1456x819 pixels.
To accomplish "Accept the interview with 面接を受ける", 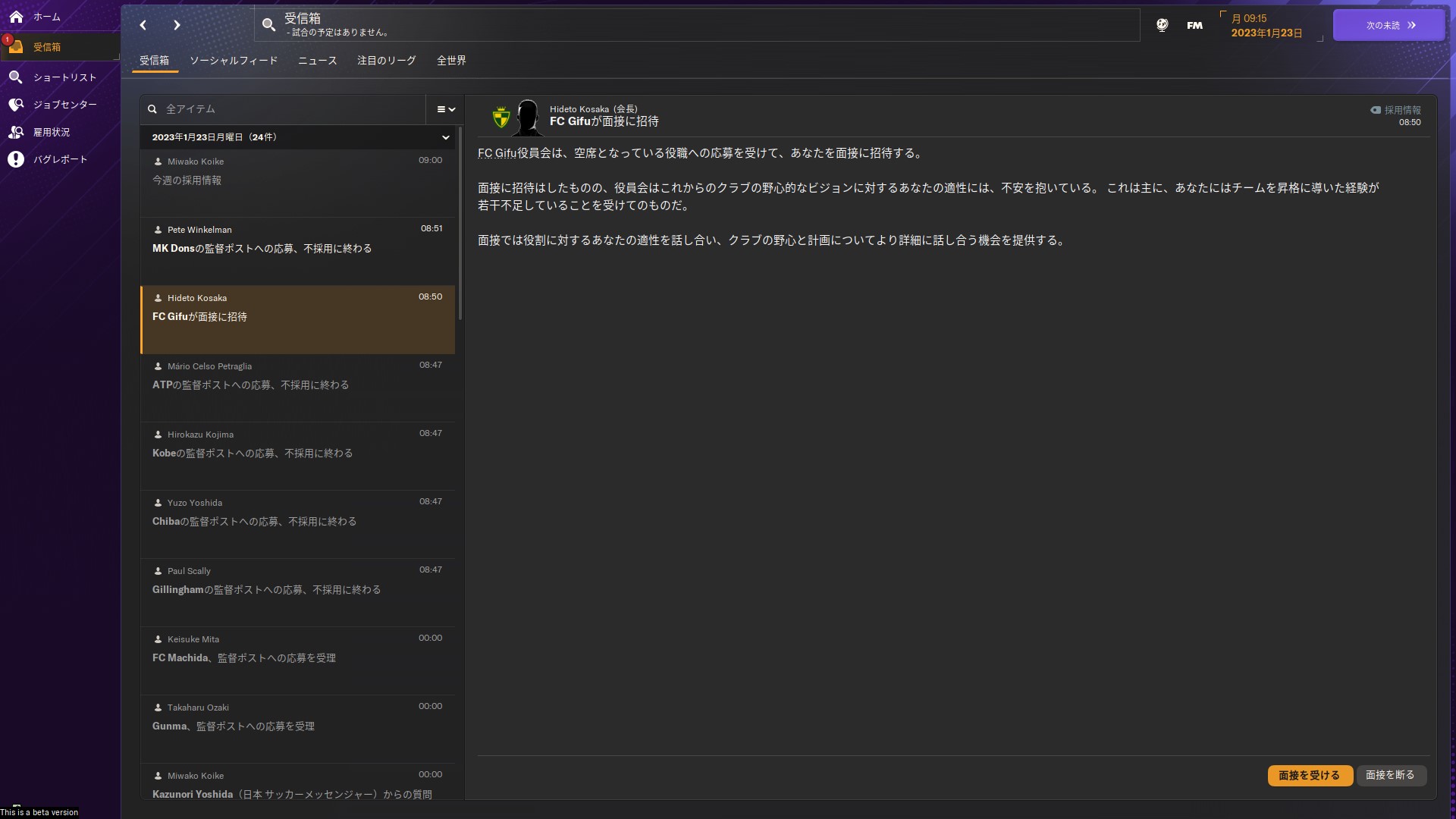I will 1309,775.
